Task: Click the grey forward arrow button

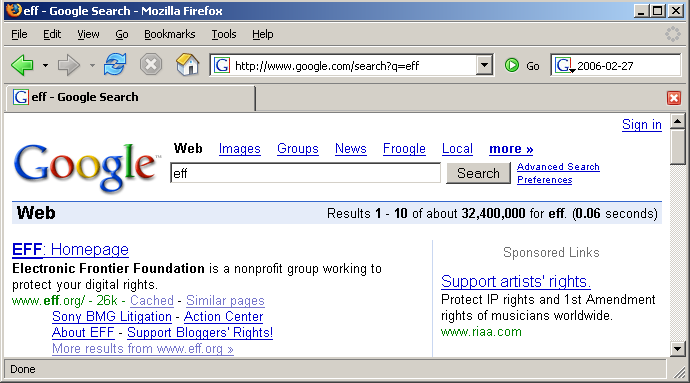Action: pos(69,65)
